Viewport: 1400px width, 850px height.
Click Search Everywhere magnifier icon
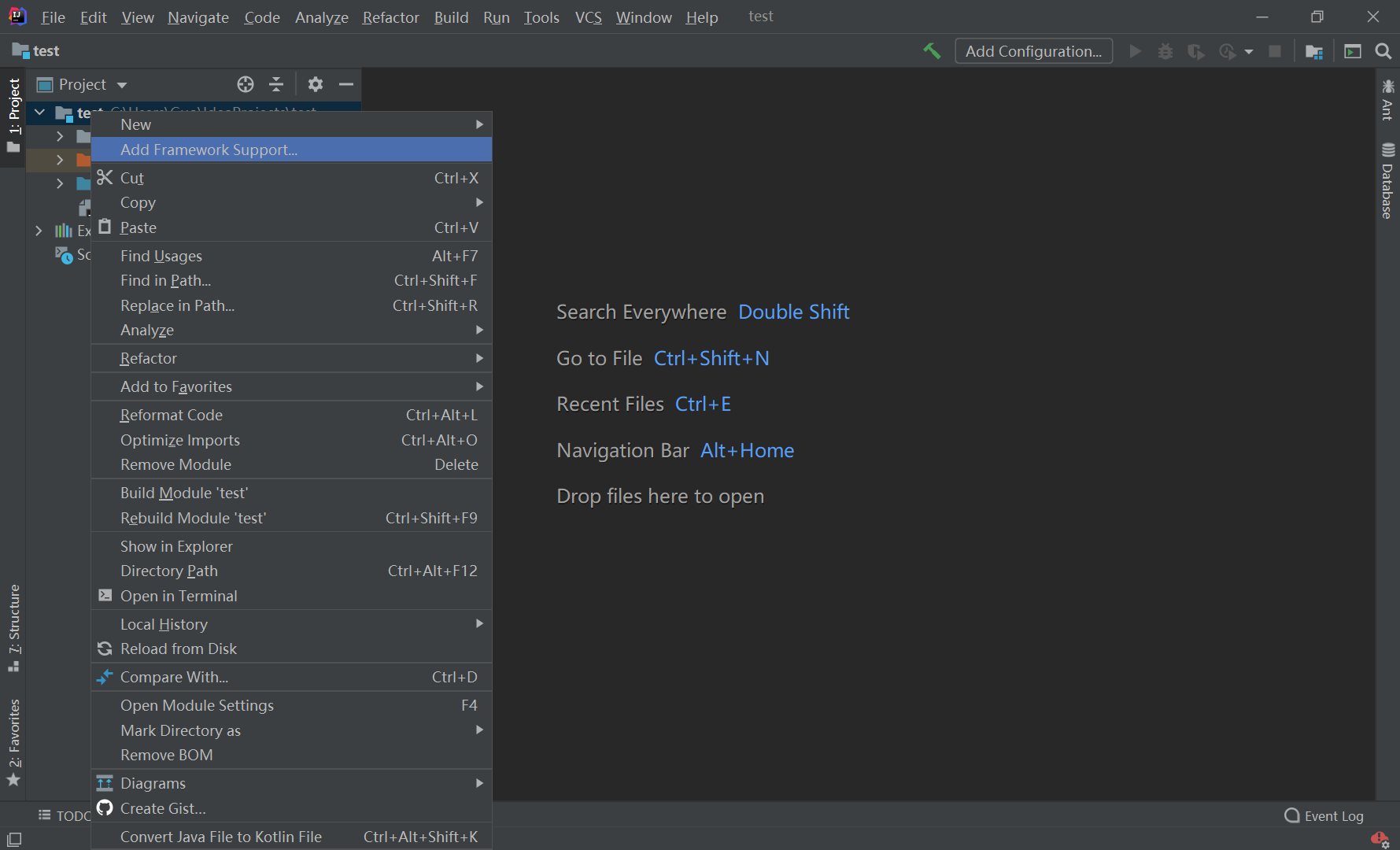click(1383, 51)
